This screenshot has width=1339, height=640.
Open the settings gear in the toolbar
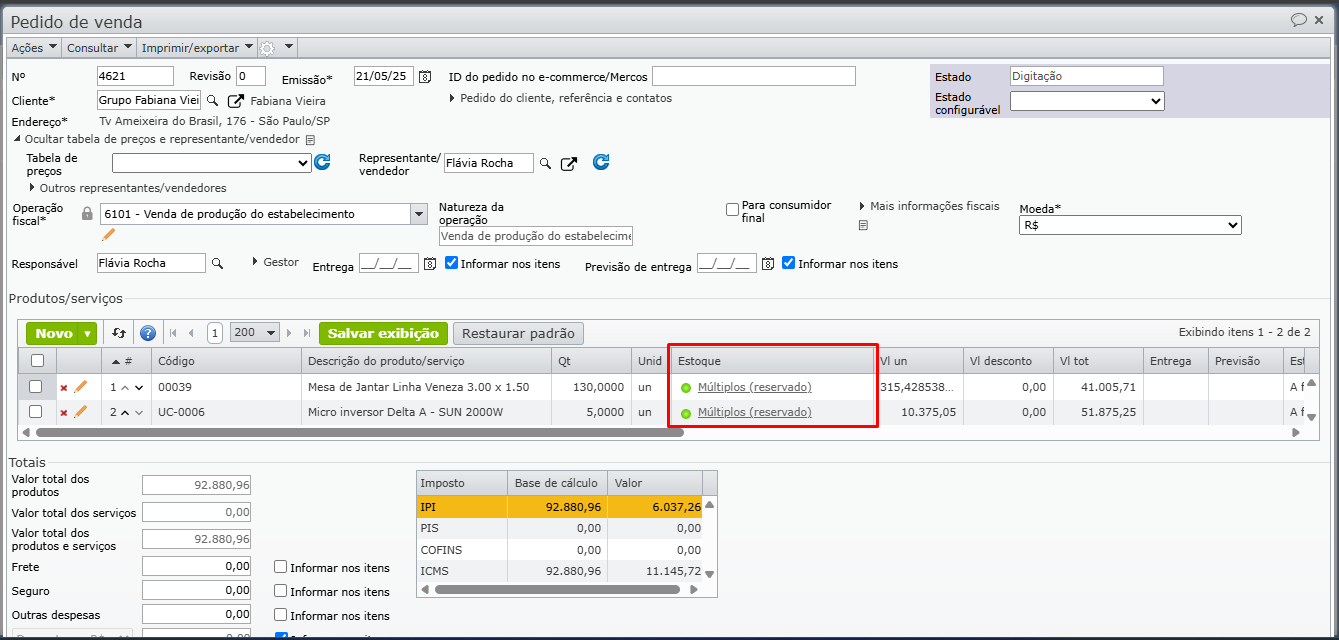267,47
